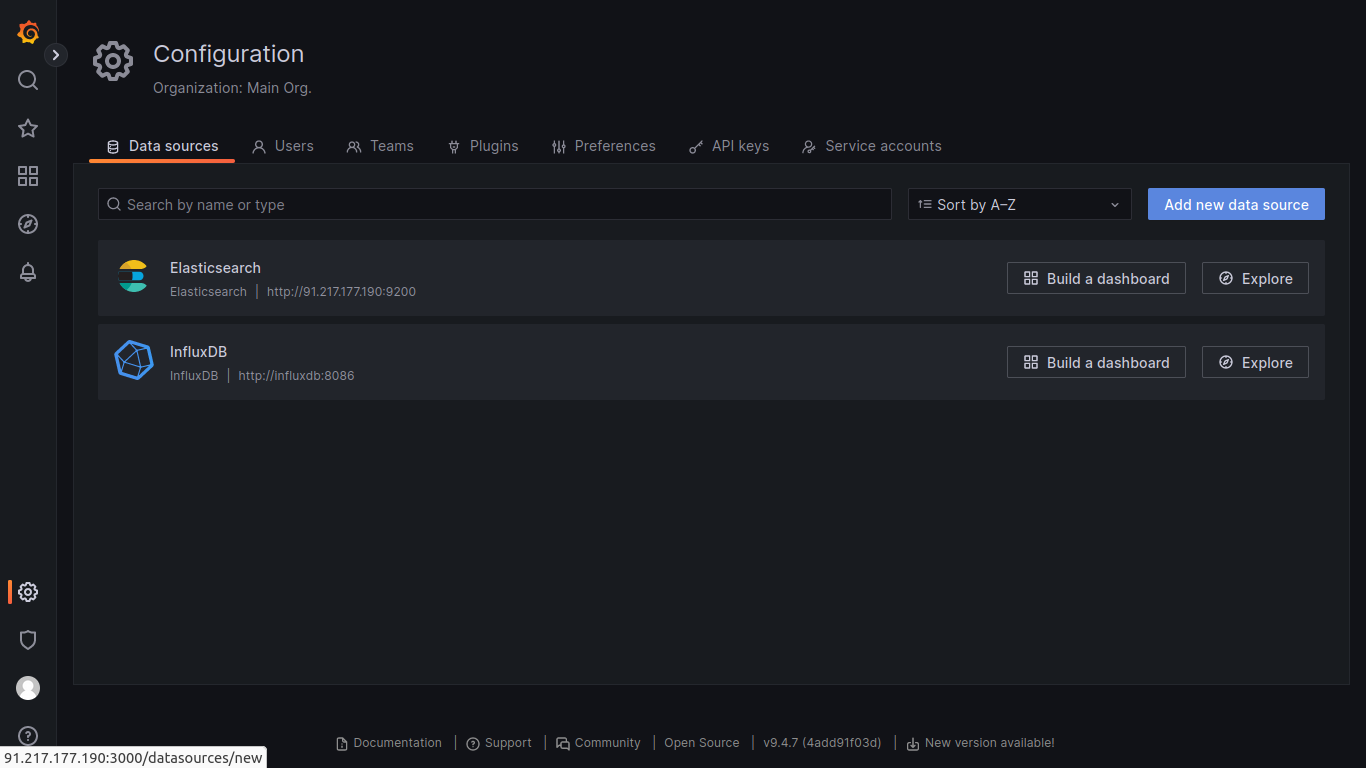Click the Elasticsearch logo icon
The width and height of the screenshot is (1366, 768).
coord(133,277)
